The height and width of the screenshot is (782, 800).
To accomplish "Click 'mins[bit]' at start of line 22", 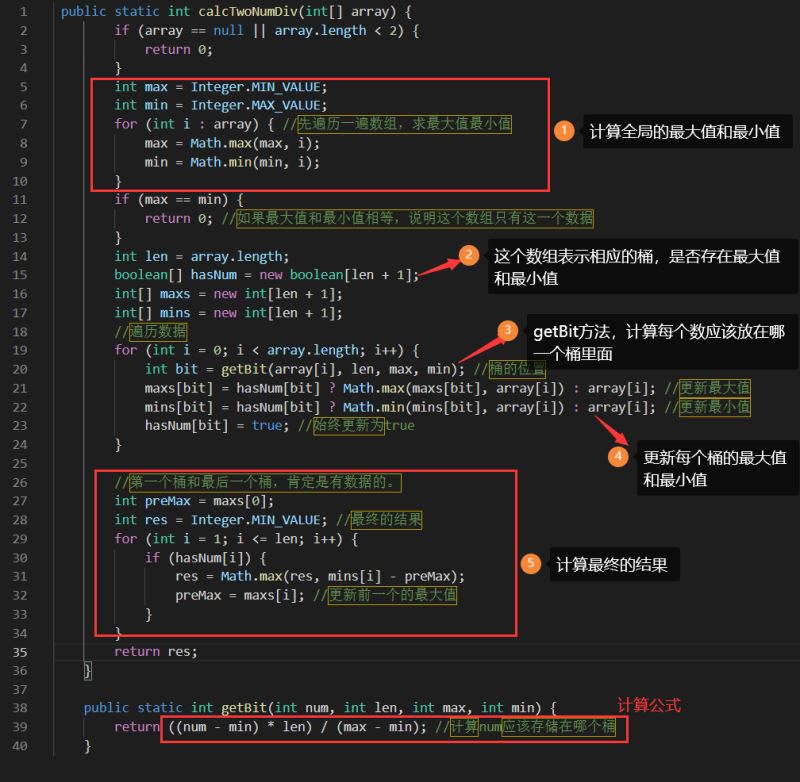I will (x=179, y=407).
